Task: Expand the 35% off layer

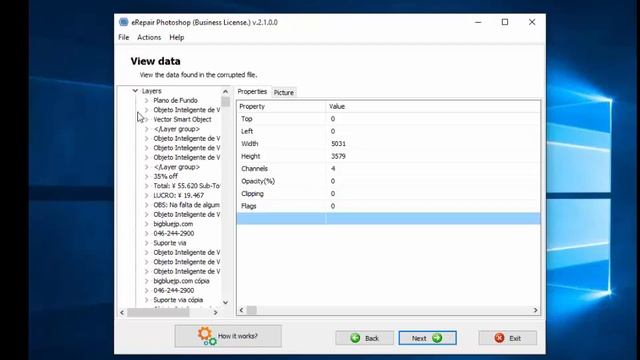Action: click(147, 176)
